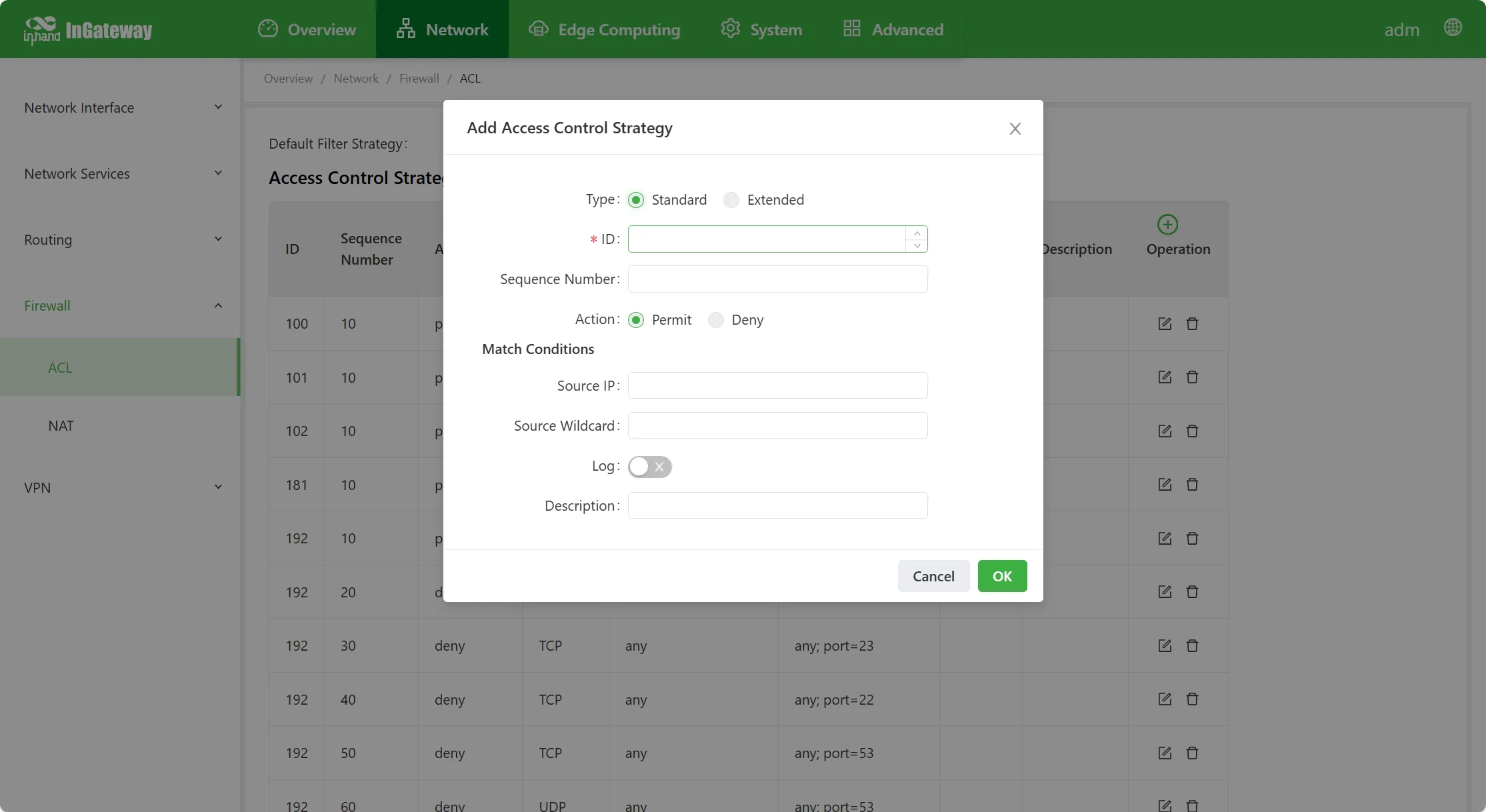1486x812 pixels.
Task: Choose the Deny action
Action: (x=716, y=320)
